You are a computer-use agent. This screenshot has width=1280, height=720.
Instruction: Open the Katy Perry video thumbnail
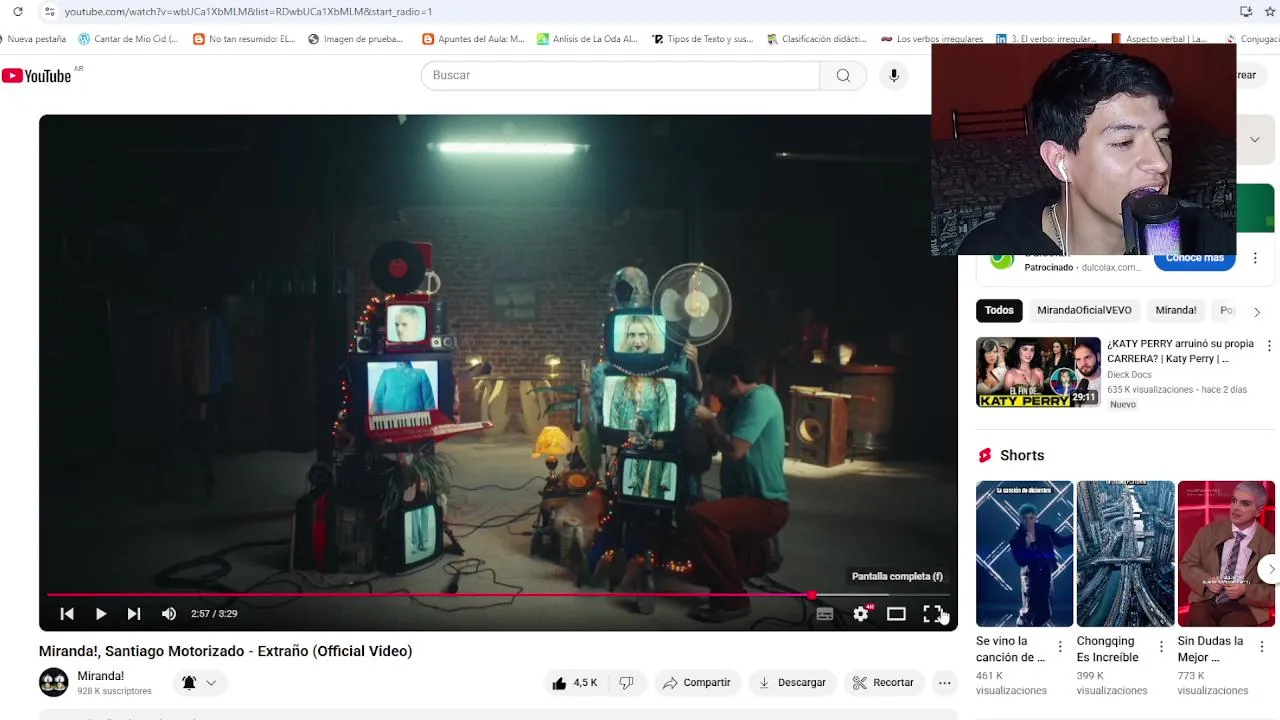click(1038, 372)
